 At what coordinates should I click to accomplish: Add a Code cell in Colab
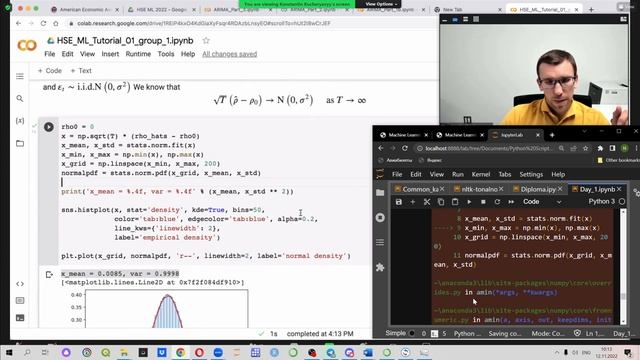(x=49, y=71)
